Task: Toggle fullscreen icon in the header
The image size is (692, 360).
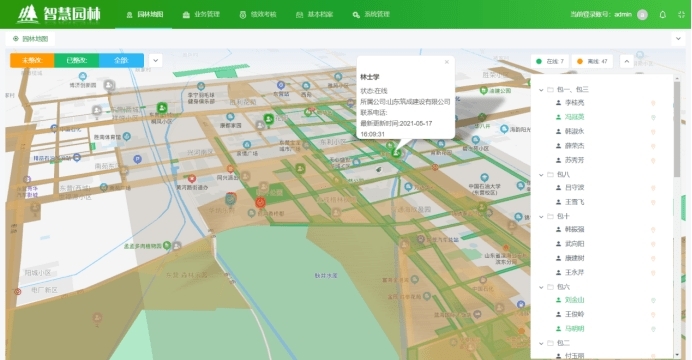Action: [x=681, y=15]
